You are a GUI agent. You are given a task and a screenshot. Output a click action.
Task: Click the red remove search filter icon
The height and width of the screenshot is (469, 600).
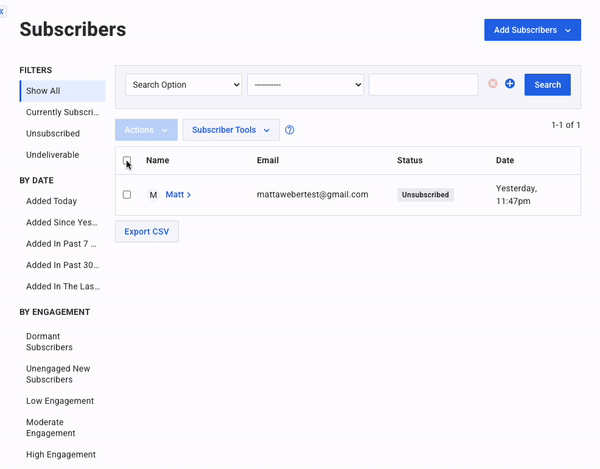[492, 84]
